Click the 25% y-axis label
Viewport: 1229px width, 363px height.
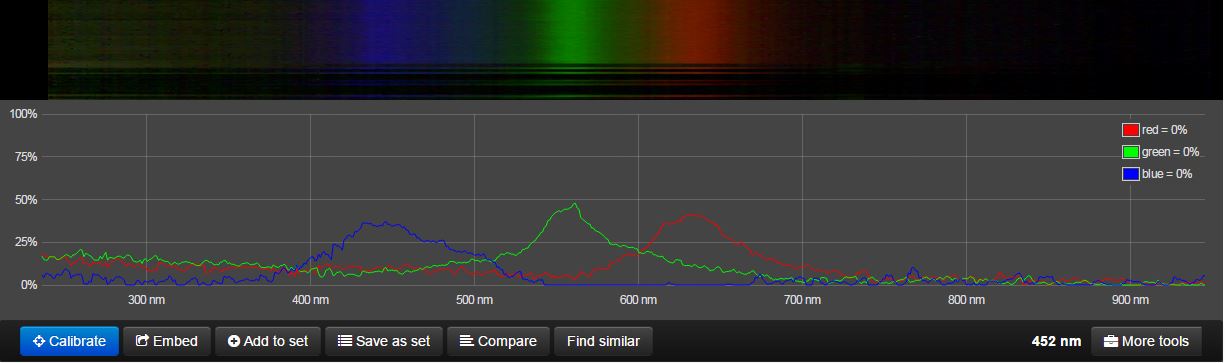click(x=26, y=242)
